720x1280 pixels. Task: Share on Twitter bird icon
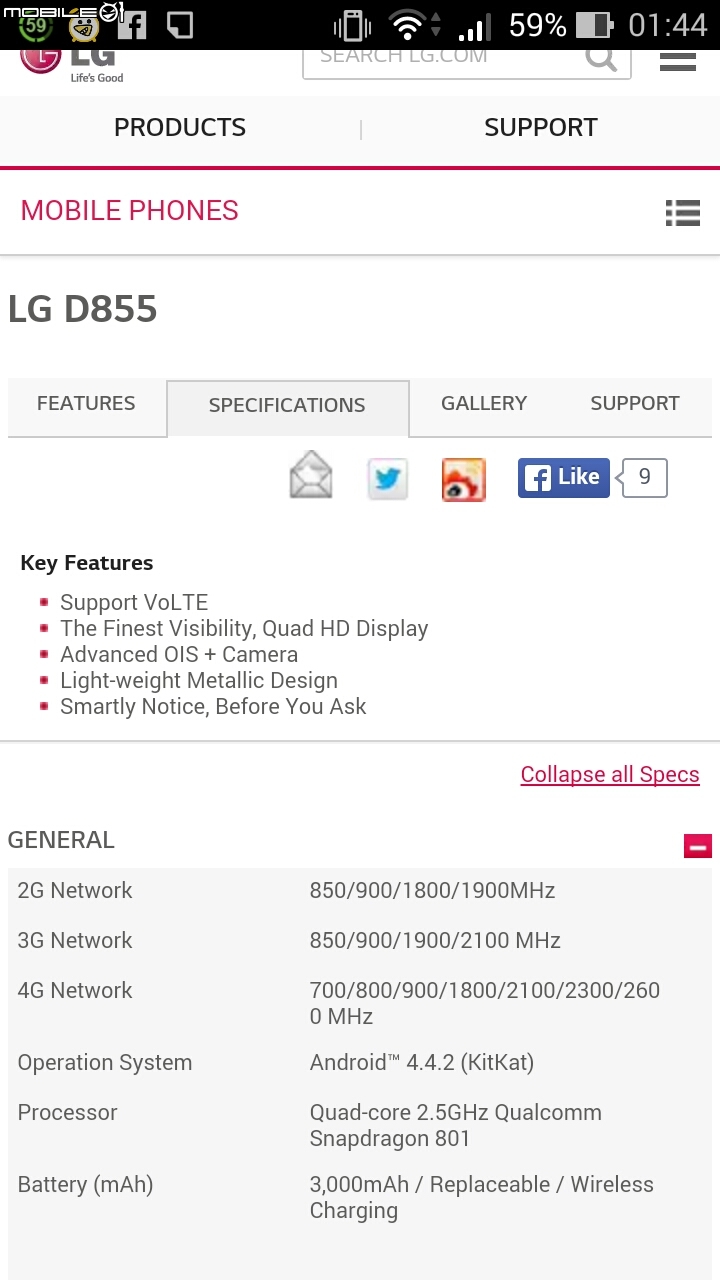387,479
